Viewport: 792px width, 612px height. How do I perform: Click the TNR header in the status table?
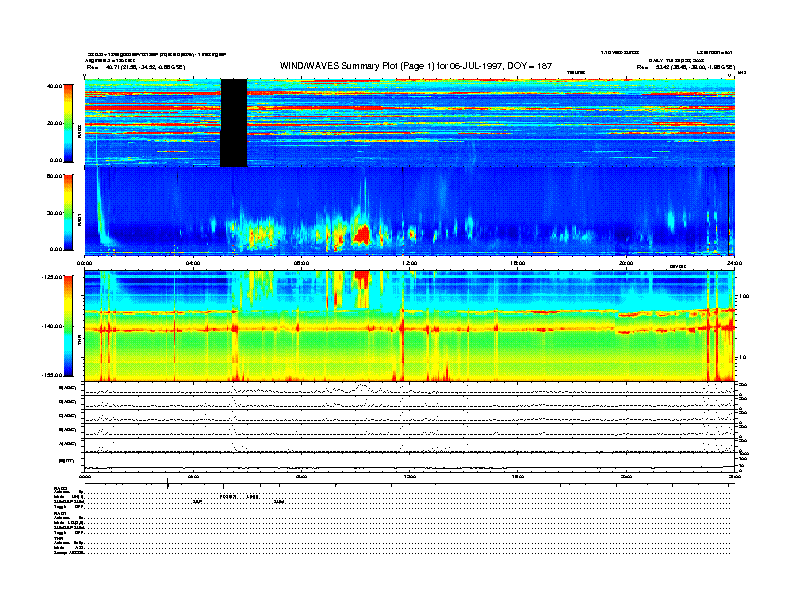pyautogui.click(x=58, y=538)
